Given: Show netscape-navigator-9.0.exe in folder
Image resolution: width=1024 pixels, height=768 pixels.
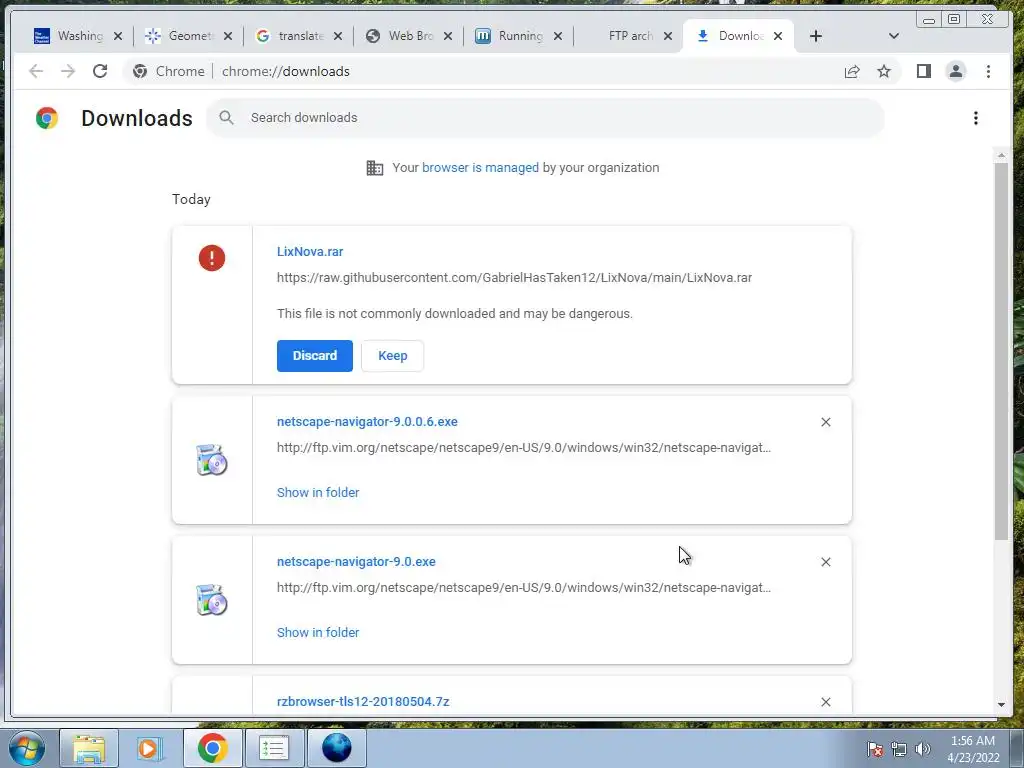Looking at the screenshot, I should pyautogui.click(x=318, y=632).
